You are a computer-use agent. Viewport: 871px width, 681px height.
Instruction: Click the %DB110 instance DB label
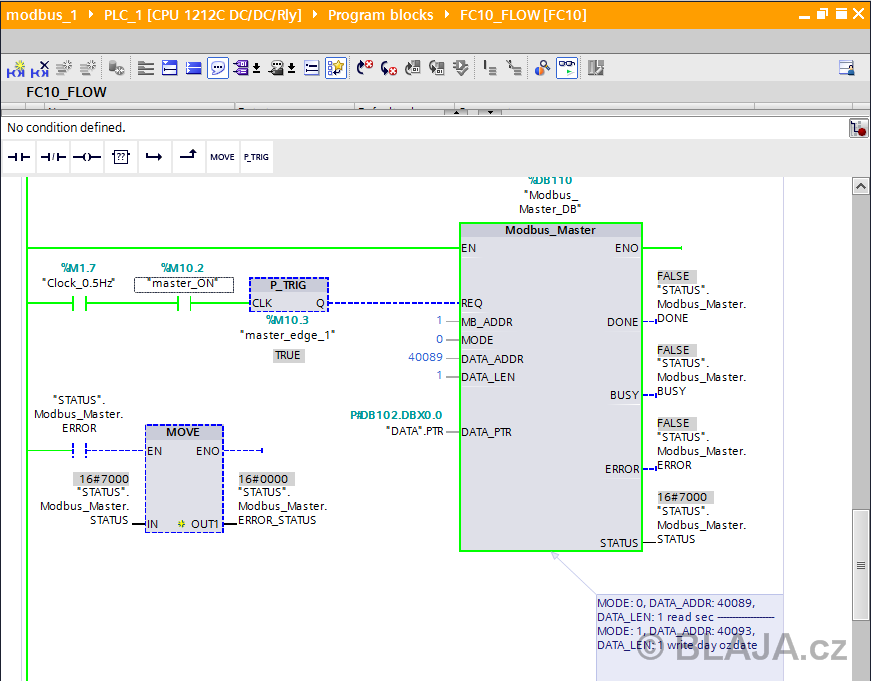550,181
